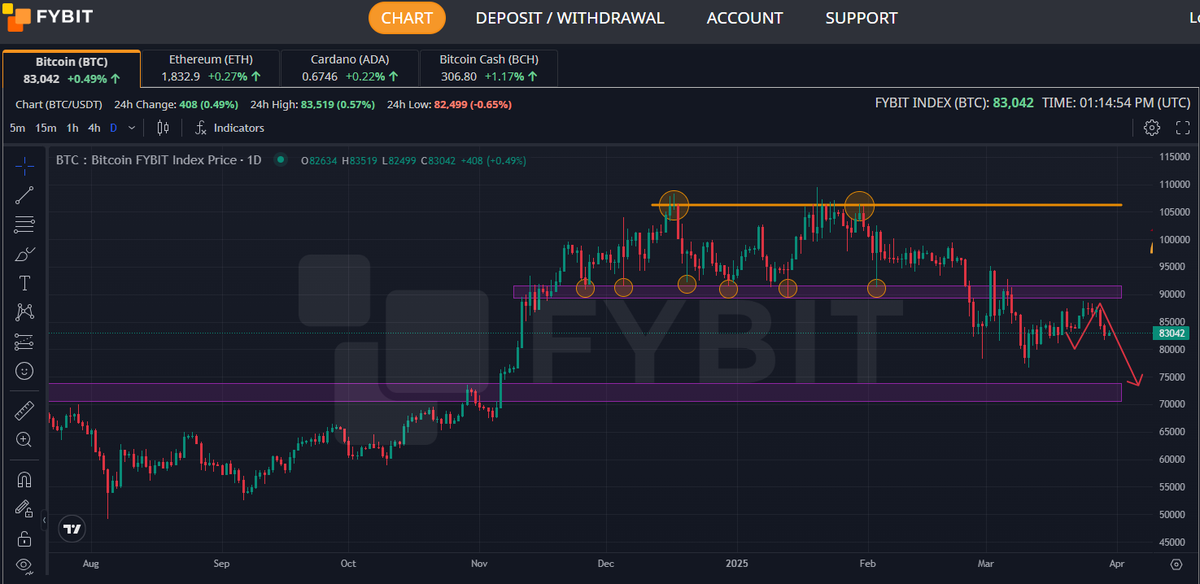Click the green market status dot
Image resolution: width=1200 pixels, height=584 pixels.
click(x=281, y=160)
